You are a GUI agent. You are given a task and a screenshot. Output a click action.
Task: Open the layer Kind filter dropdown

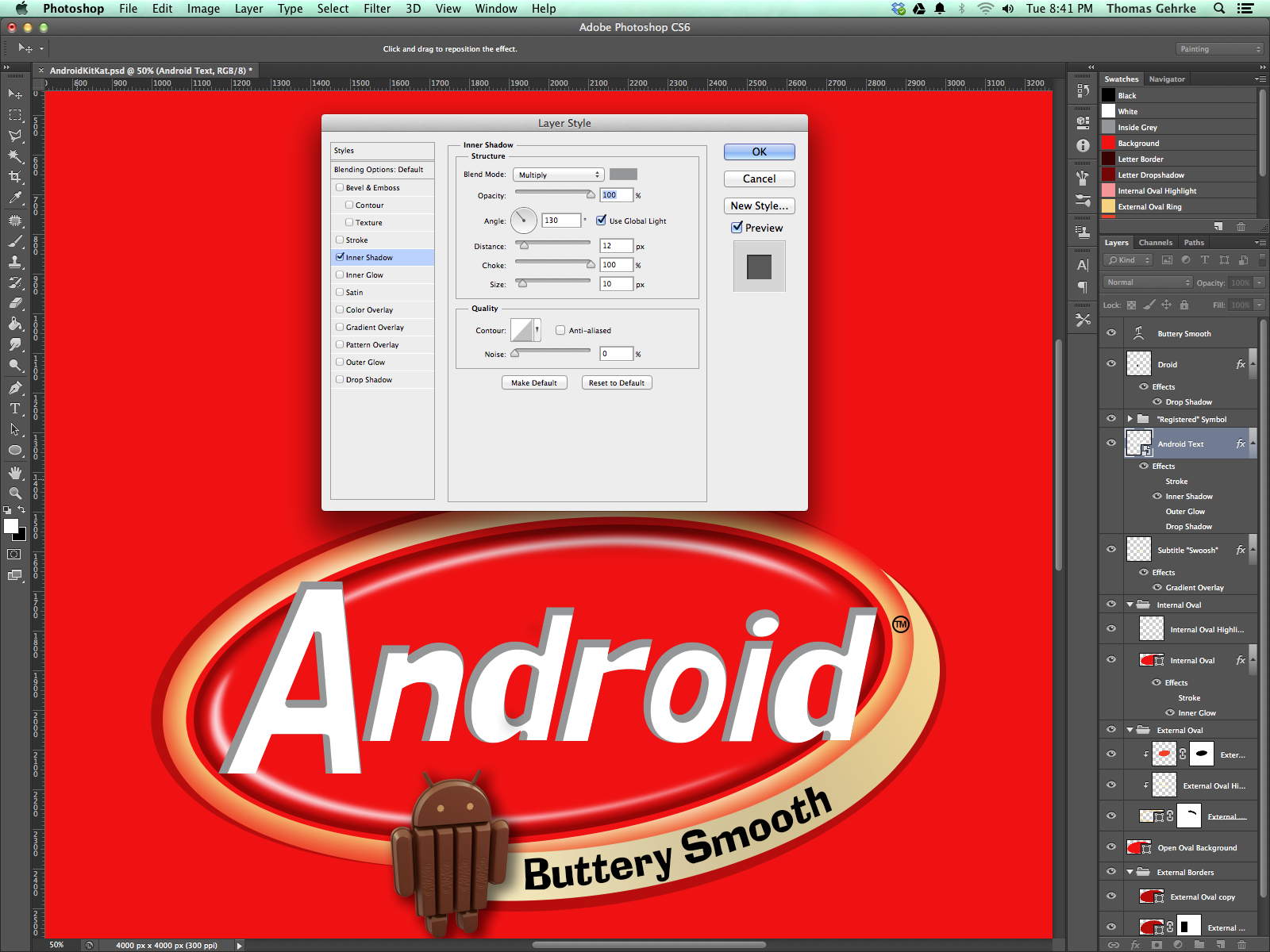(x=1128, y=260)
